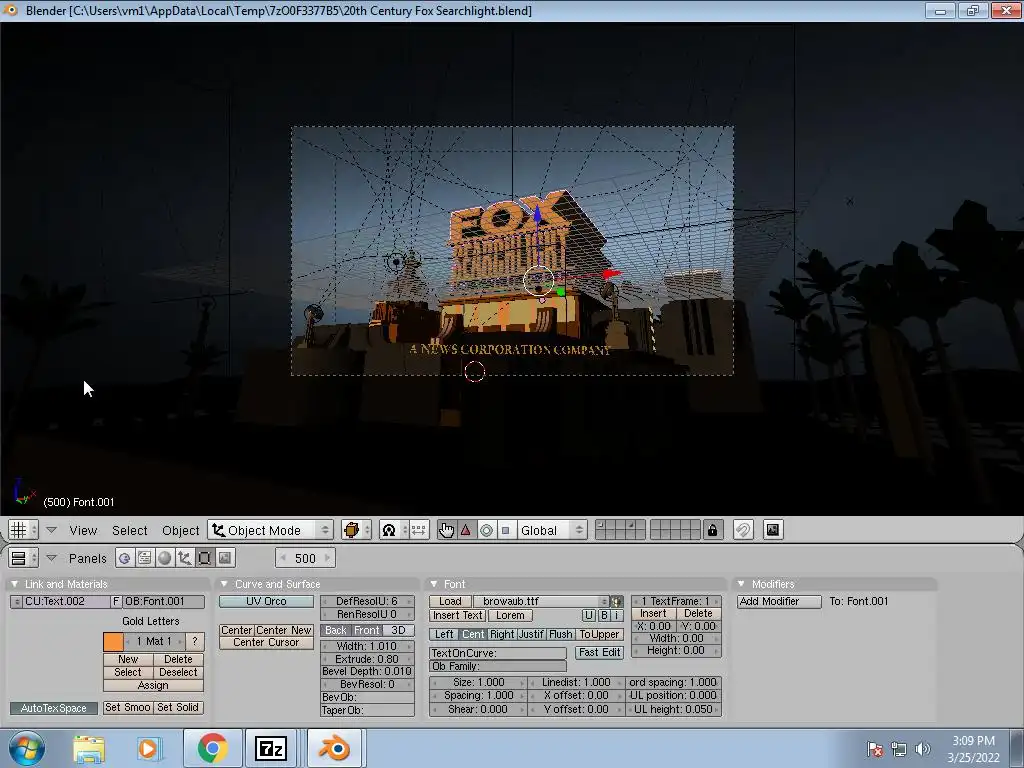This screenshot has width=1024, height=768.
Task: Toggle the Front curve fill option
Action: pyautogui.click(x=366, y=630)
